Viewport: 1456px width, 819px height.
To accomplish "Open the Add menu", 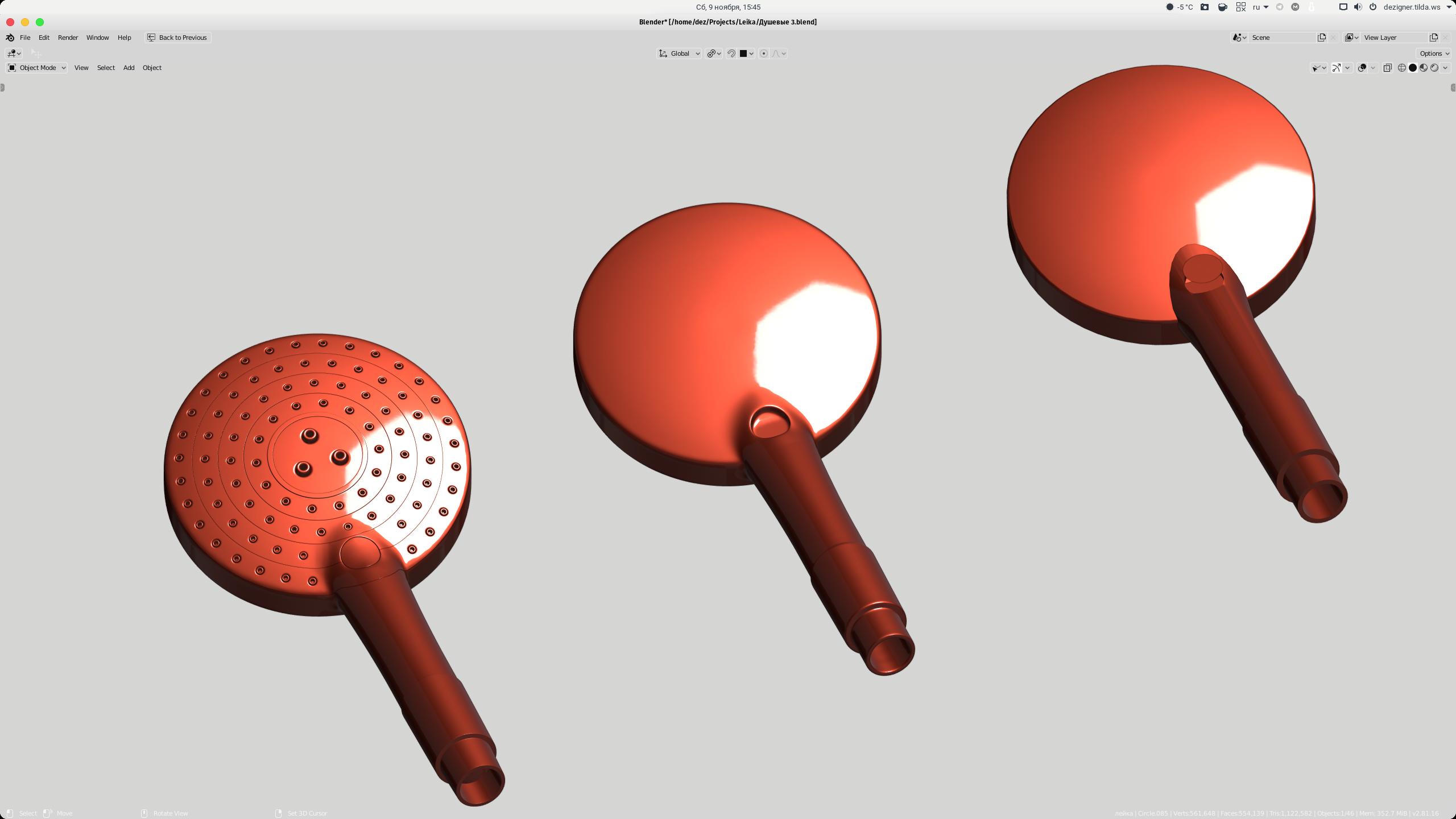I will click(x=128, y=67).
